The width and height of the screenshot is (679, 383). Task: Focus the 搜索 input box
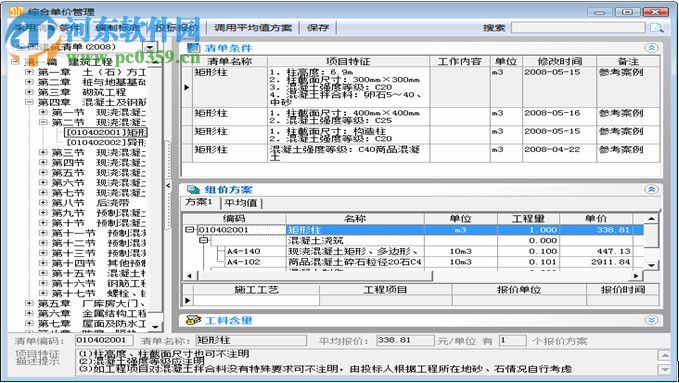pos(578,28)
